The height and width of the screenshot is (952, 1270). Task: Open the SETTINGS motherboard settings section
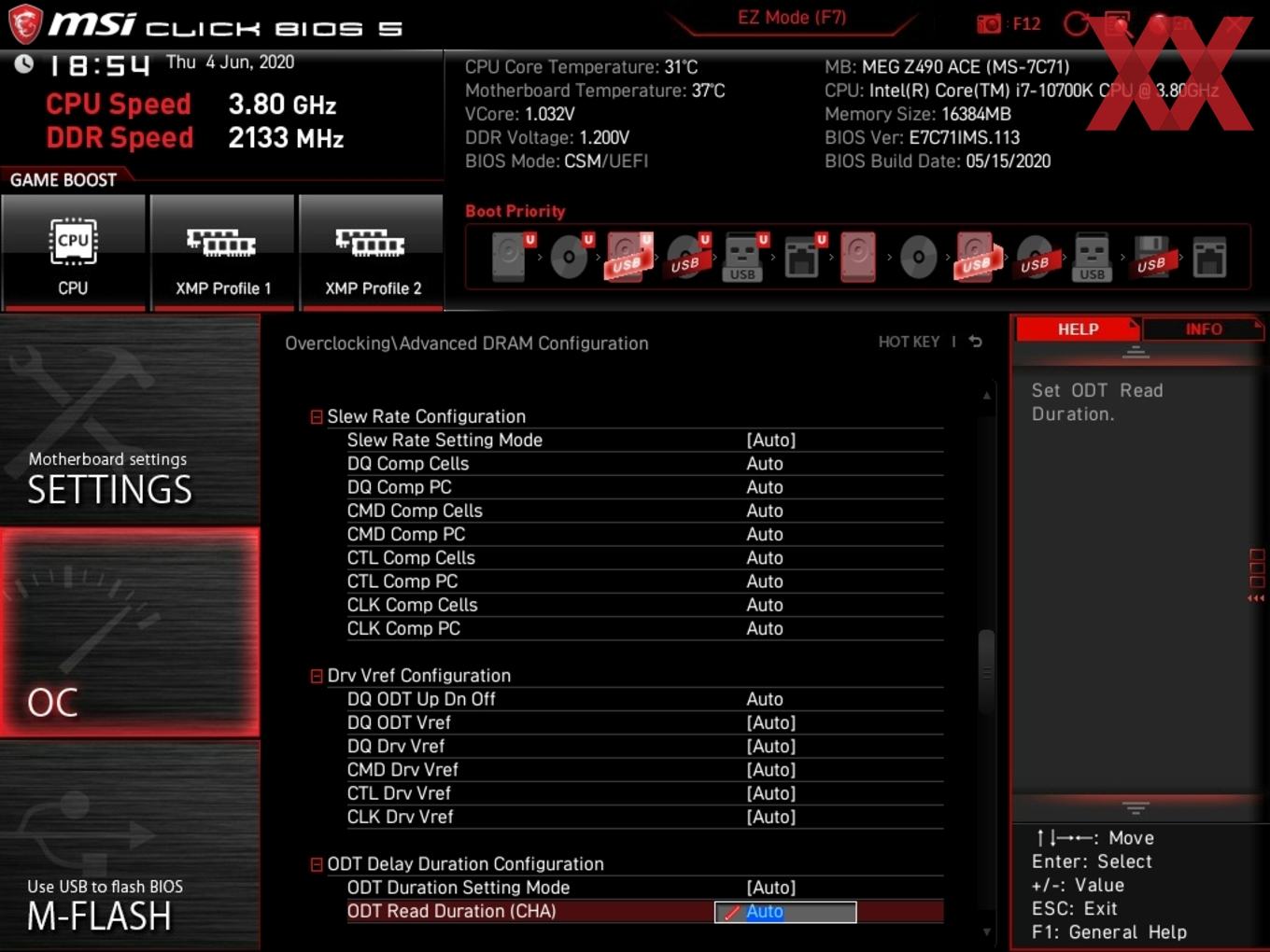[130, 419]
